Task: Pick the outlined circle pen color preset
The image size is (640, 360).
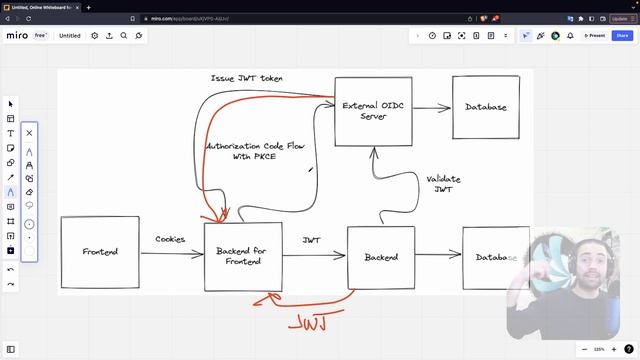Action: pyautogui.click(x=29, y=224)
